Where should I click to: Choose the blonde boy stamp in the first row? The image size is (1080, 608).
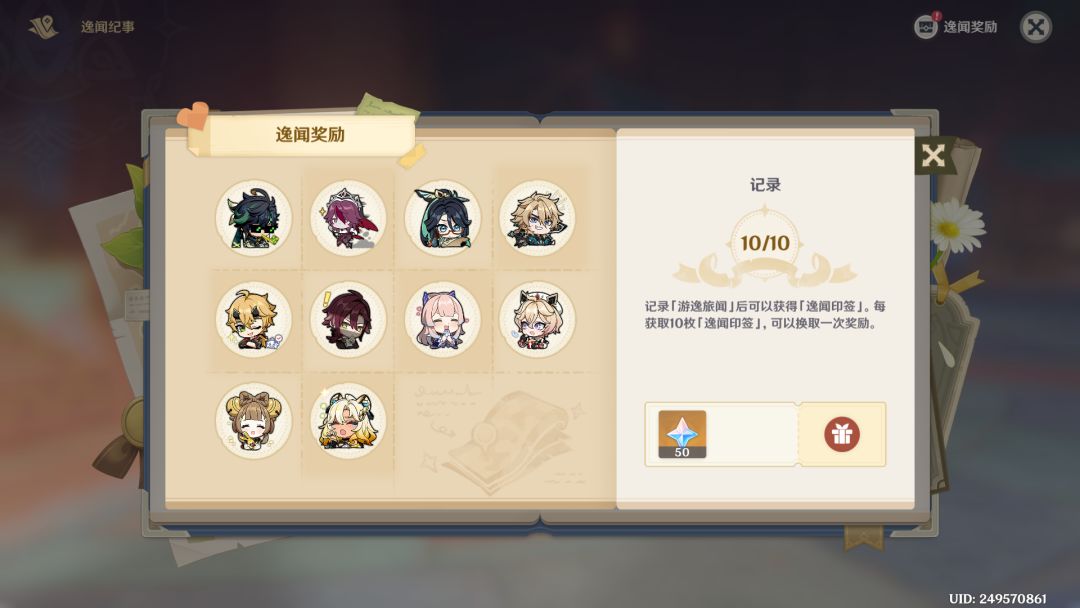[x=537, y=218]
